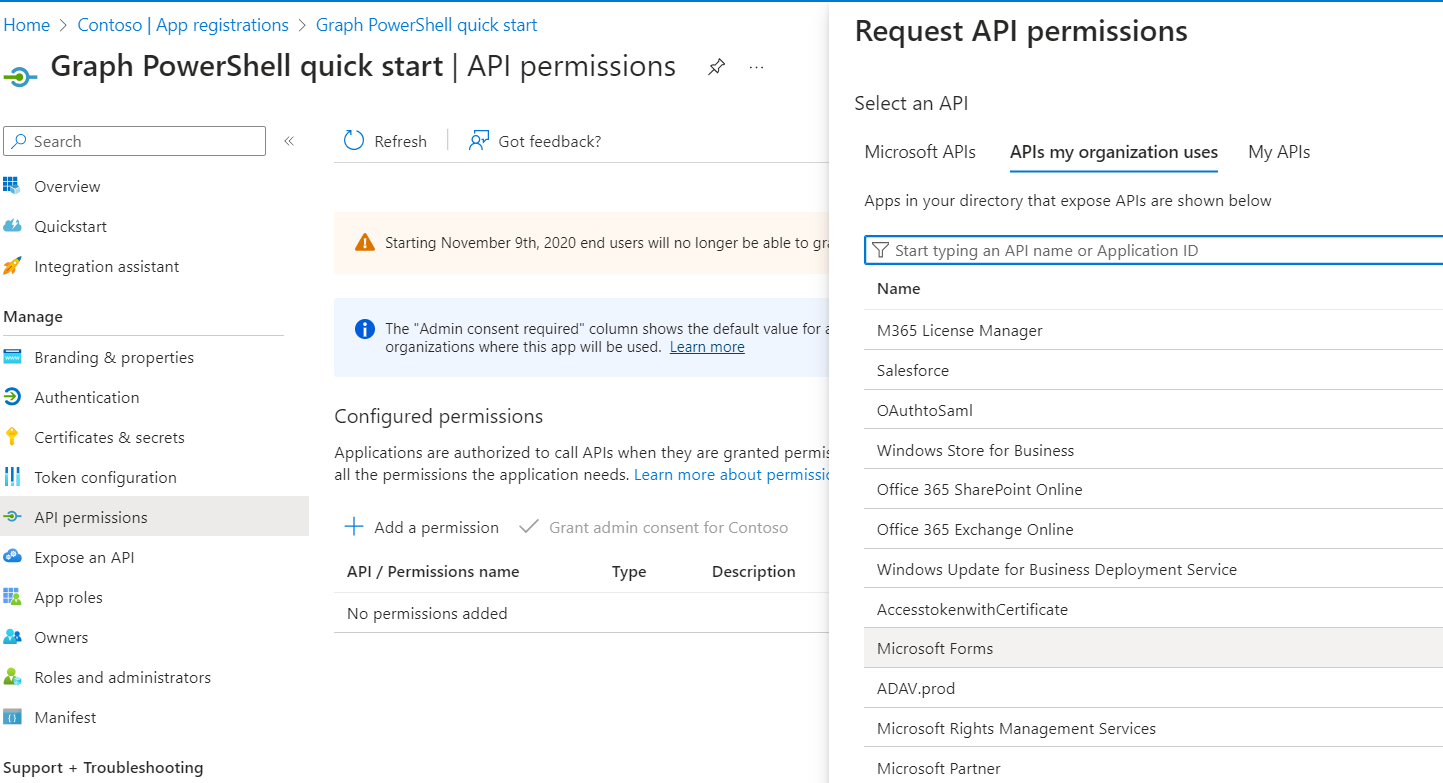
Task: Open Token configuration page
Action: tap(105, 477)
